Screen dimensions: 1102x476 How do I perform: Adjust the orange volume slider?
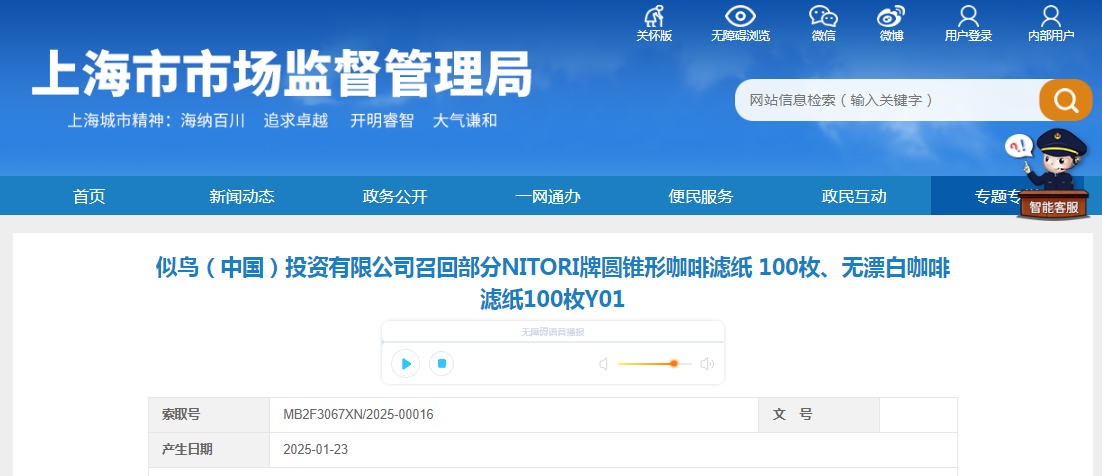pos(654,364)
